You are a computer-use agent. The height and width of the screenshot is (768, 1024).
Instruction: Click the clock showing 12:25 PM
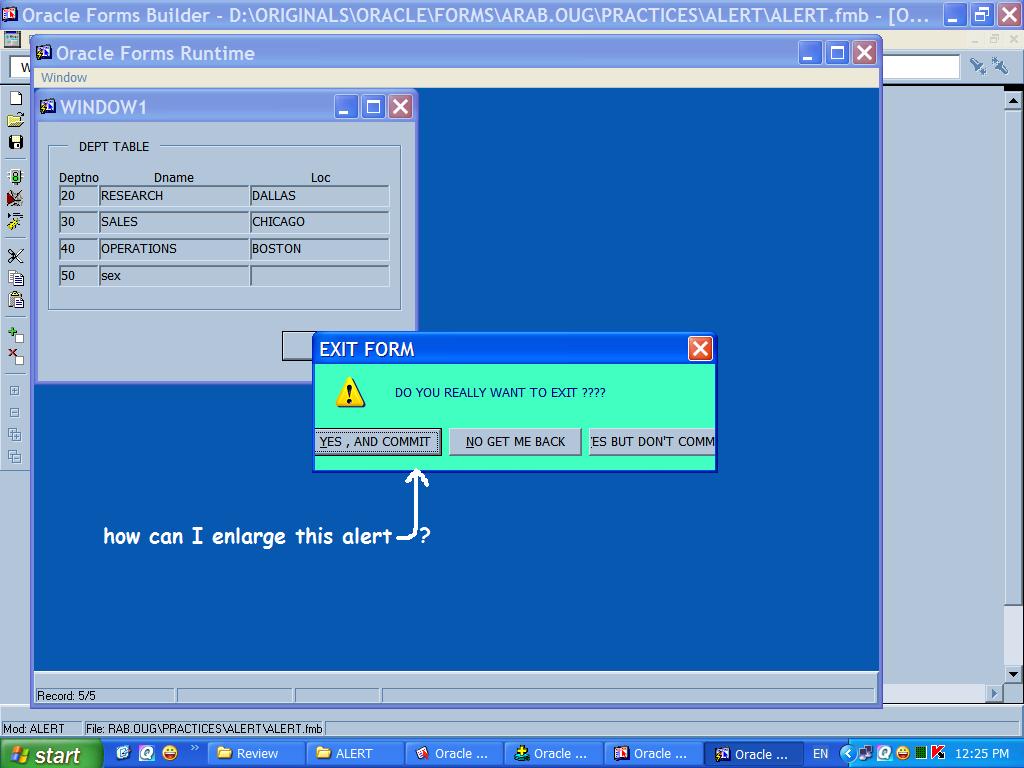tap(982, 754)
